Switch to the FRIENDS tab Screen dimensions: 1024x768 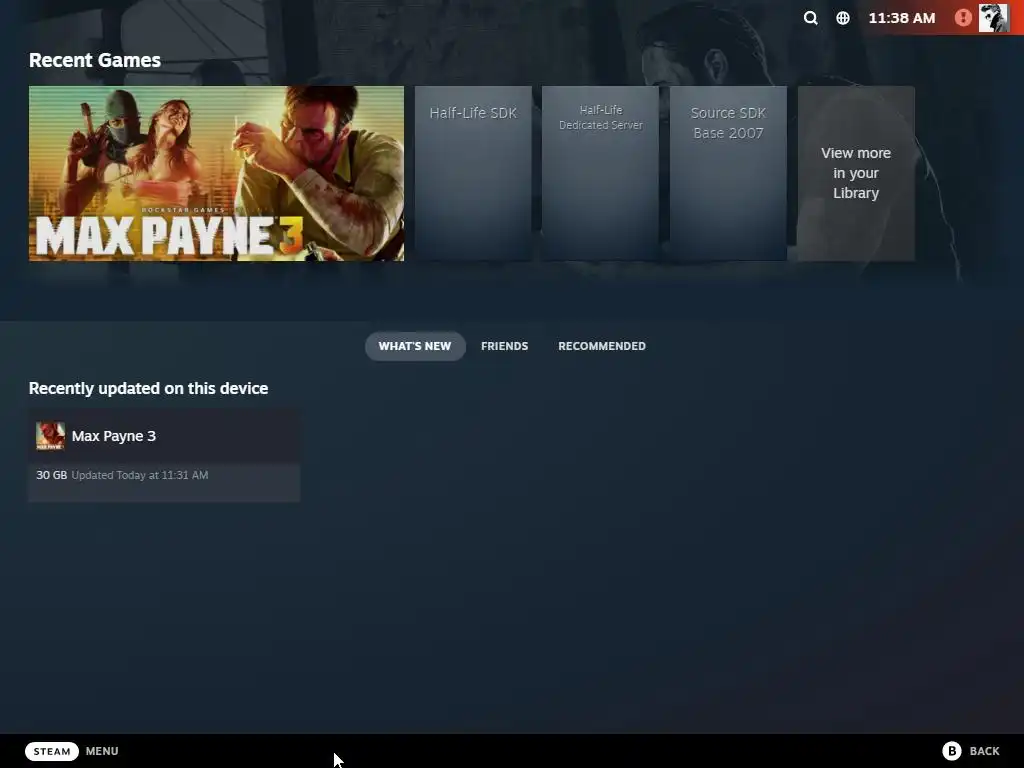(x=504, y=346)
